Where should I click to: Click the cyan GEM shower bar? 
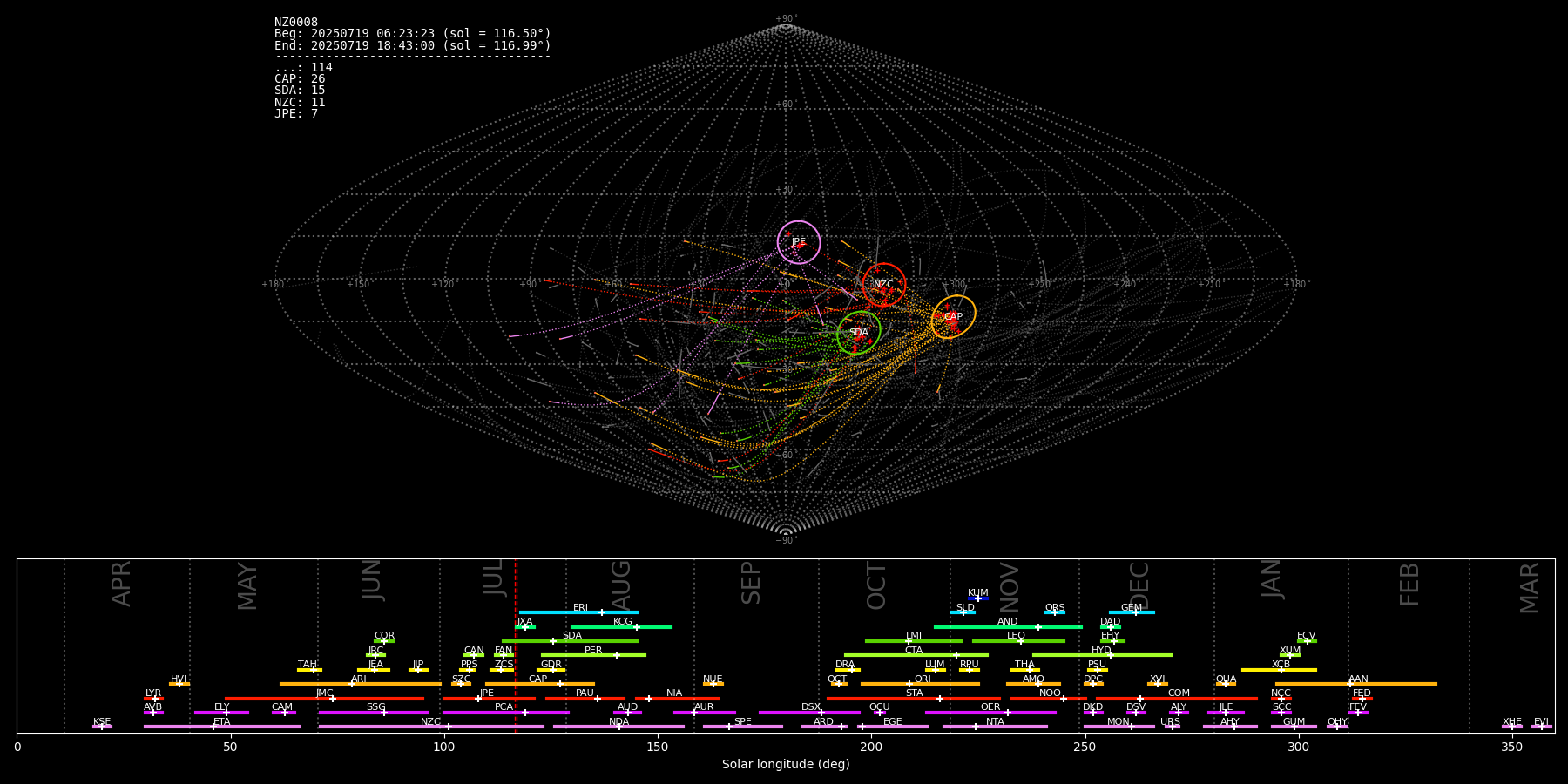(x=1132, y=612)
